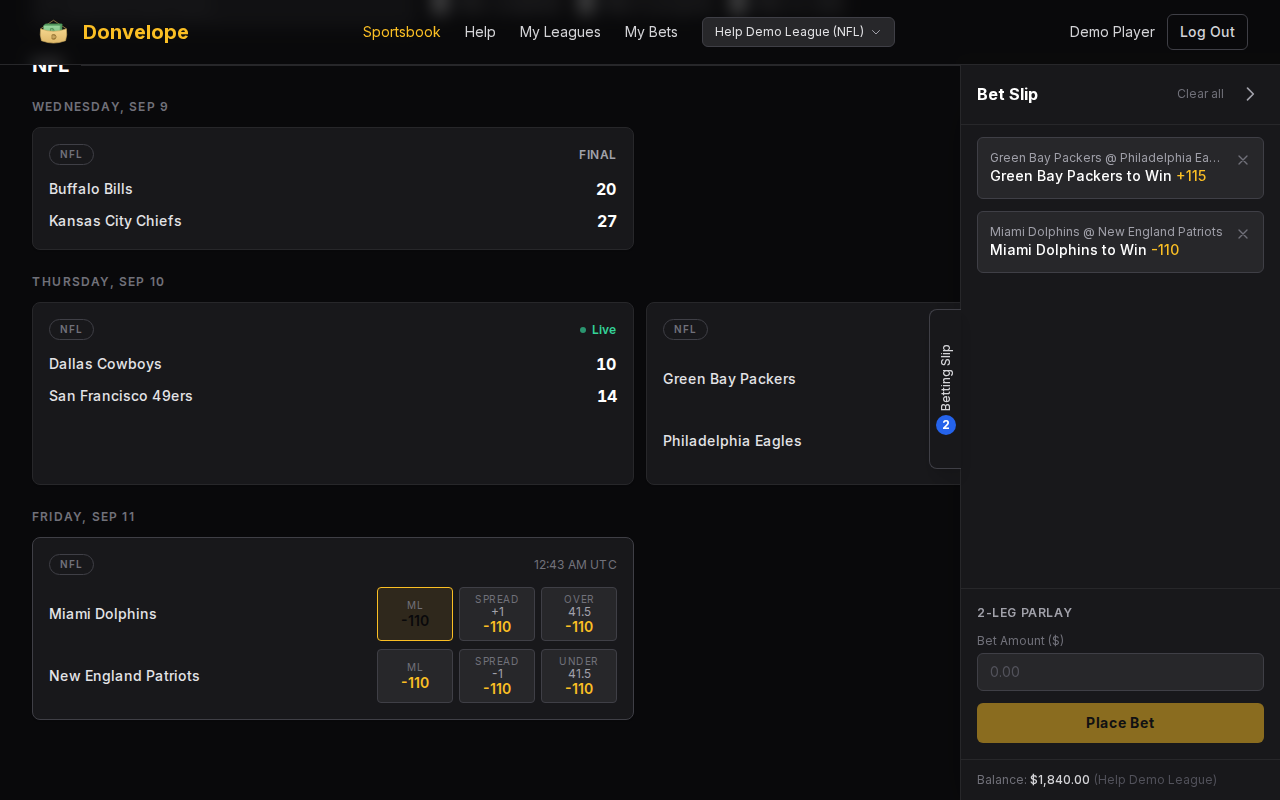Open the Help Demo League dropdown

(x=798, y=32)
